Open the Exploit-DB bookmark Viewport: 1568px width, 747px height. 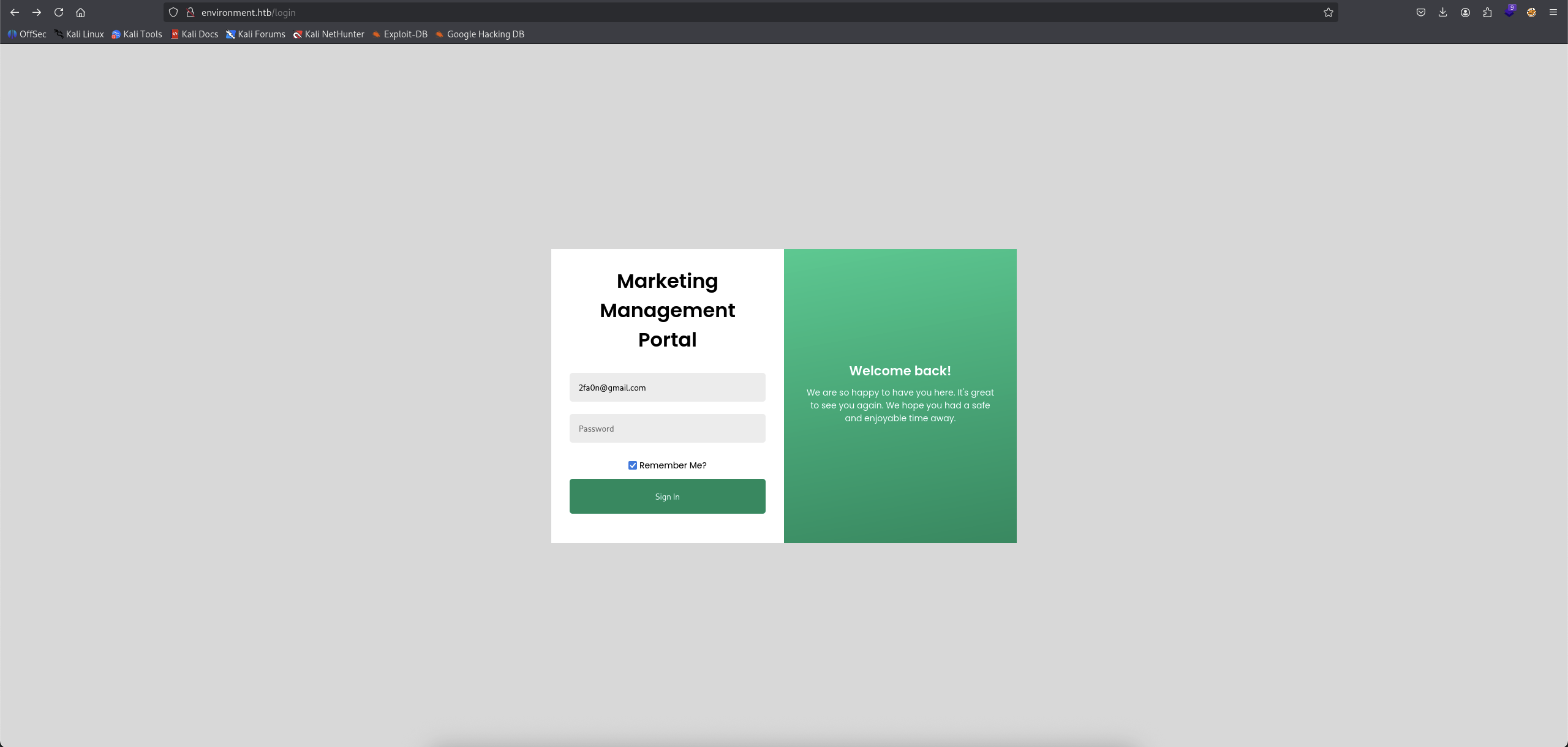click(399, 34)
